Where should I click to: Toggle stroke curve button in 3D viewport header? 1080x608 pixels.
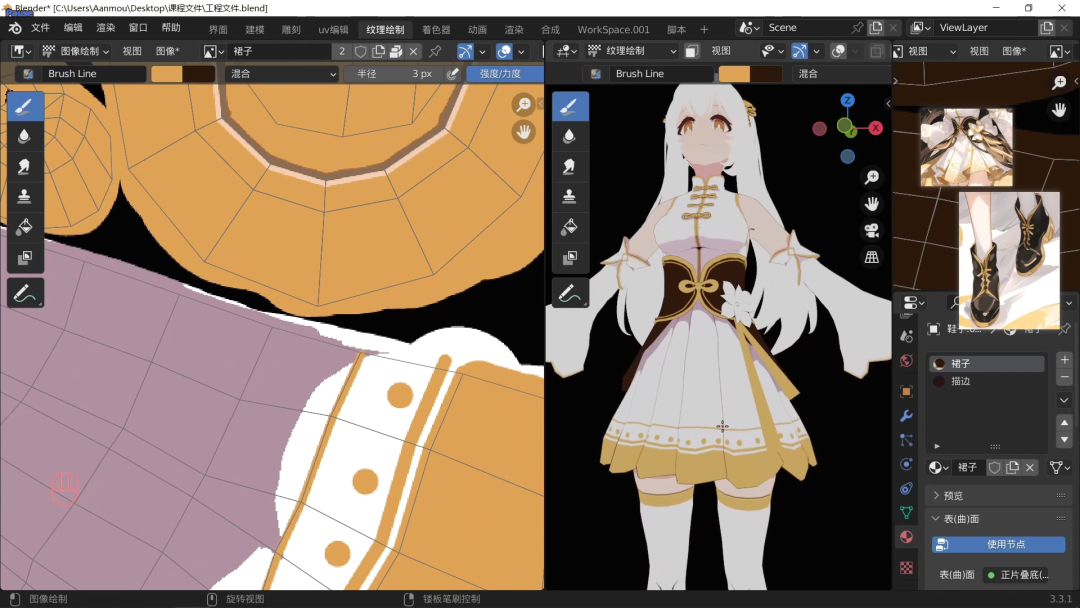(800, 51)
